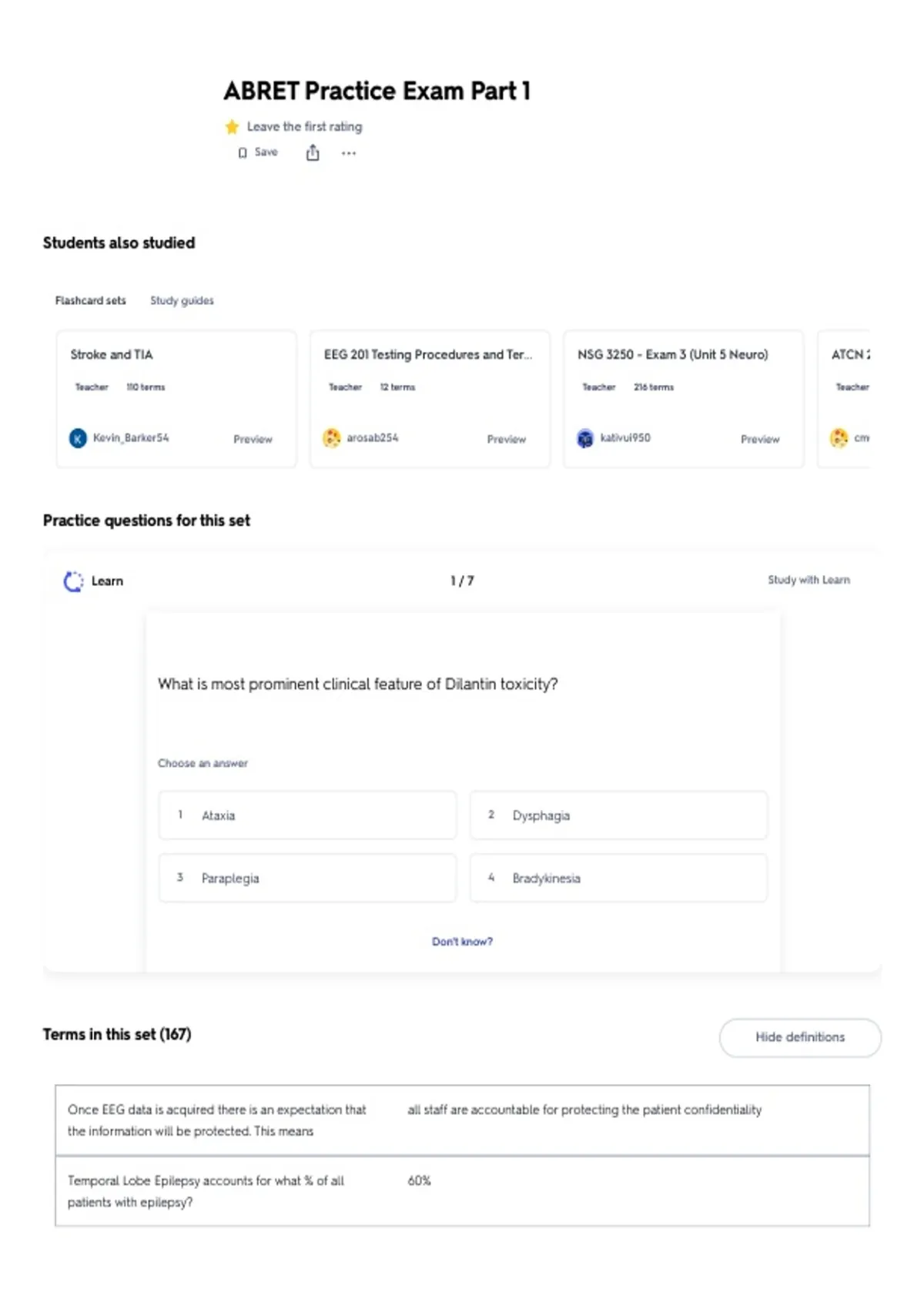Open the three-dot more options menu
This screenshot has width=924, height=1309.
(349, 153)
